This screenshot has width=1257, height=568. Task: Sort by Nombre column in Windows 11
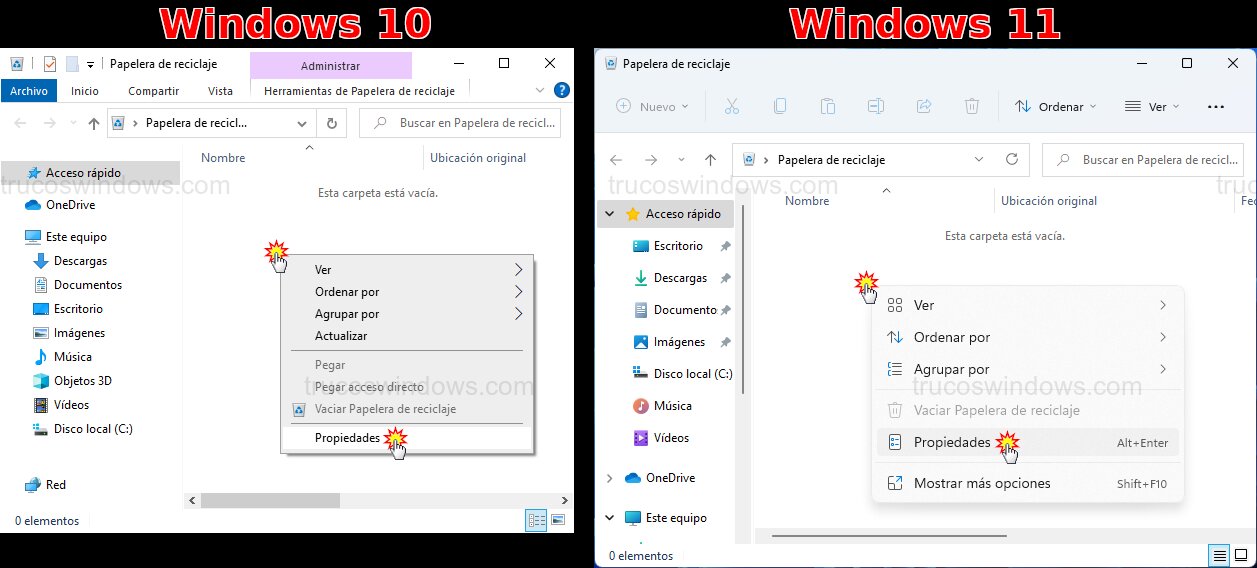pos(807,201)
